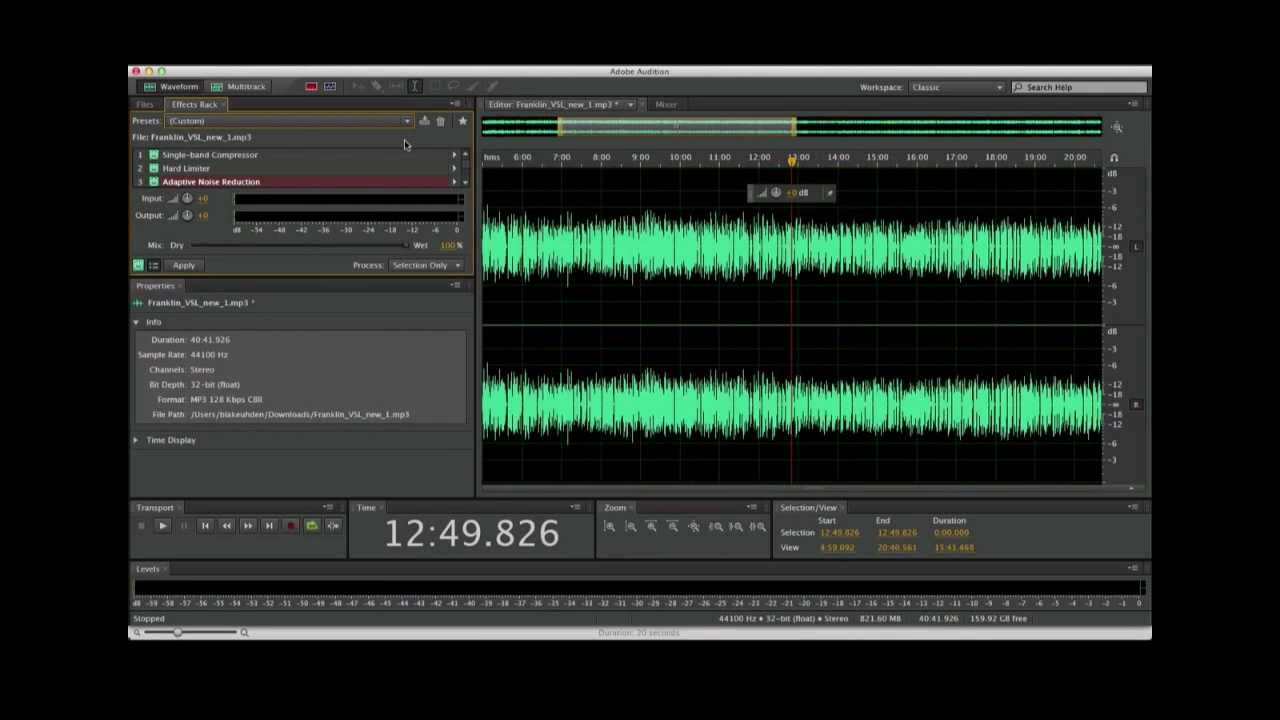Image resolution: width=1280 pixels, height=720 pixels.
Task: Move playhead to next marker button
Action: [x=269, y=526]
